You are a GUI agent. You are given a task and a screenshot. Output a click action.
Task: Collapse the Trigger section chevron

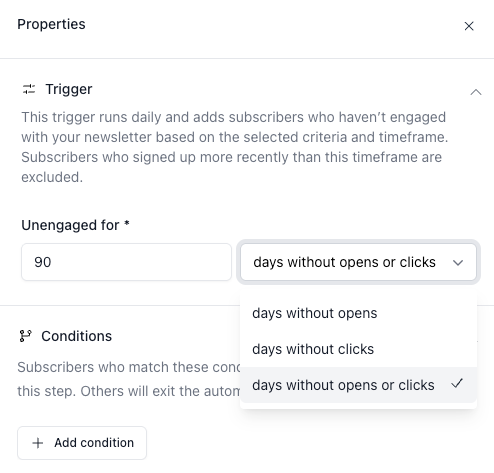476,92
